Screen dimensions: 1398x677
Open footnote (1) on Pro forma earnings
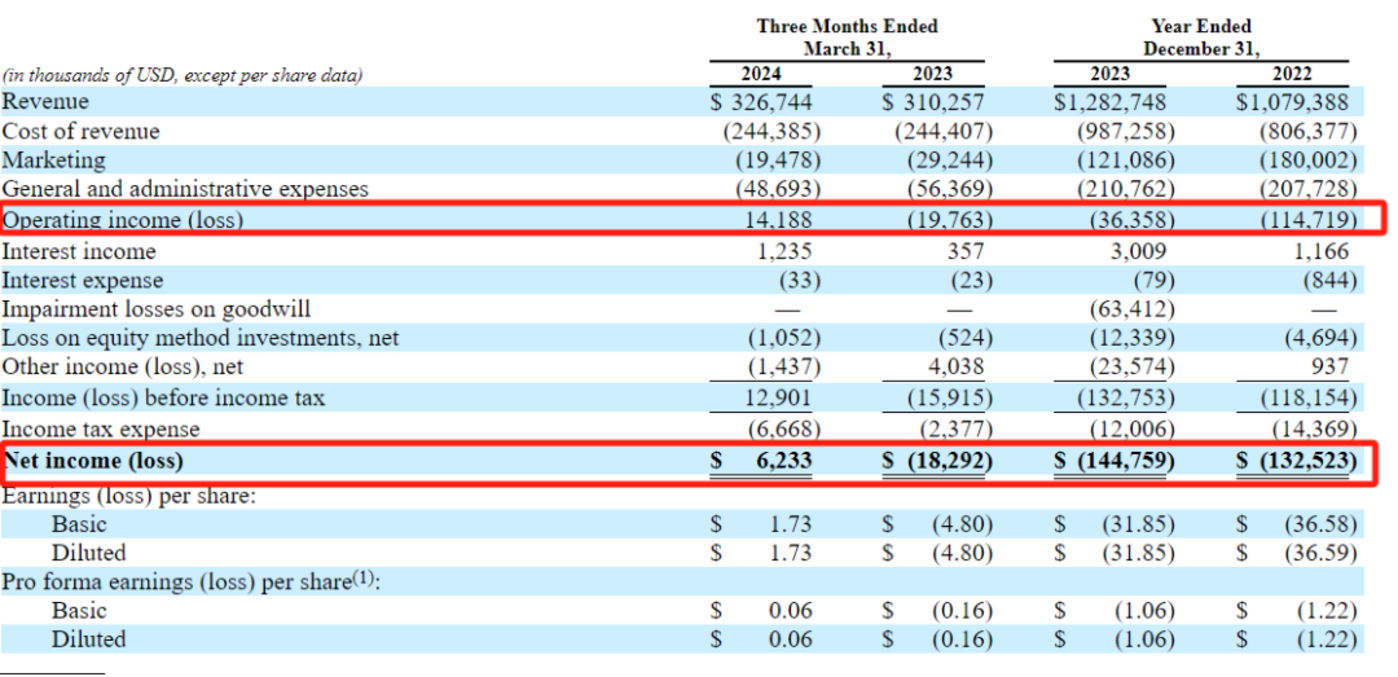tap(364, 580)
